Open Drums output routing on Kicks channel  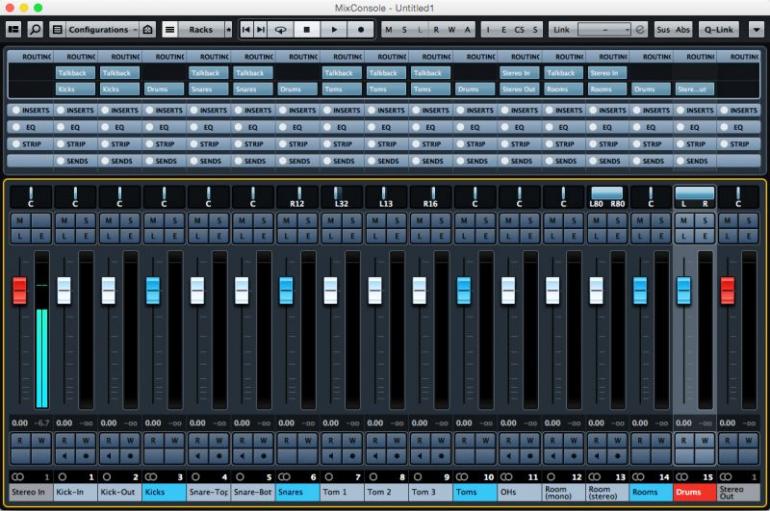164,89
